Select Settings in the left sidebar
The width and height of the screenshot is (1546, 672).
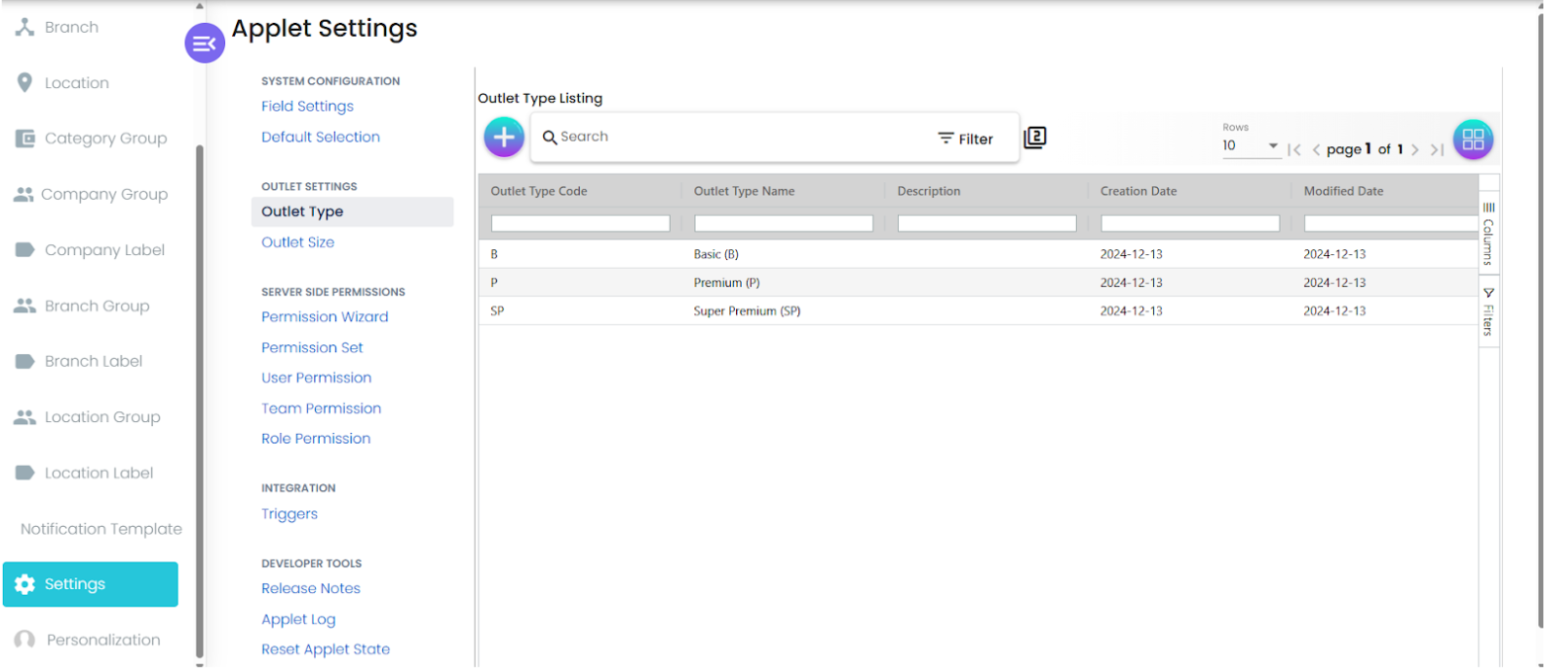[90, 584]
